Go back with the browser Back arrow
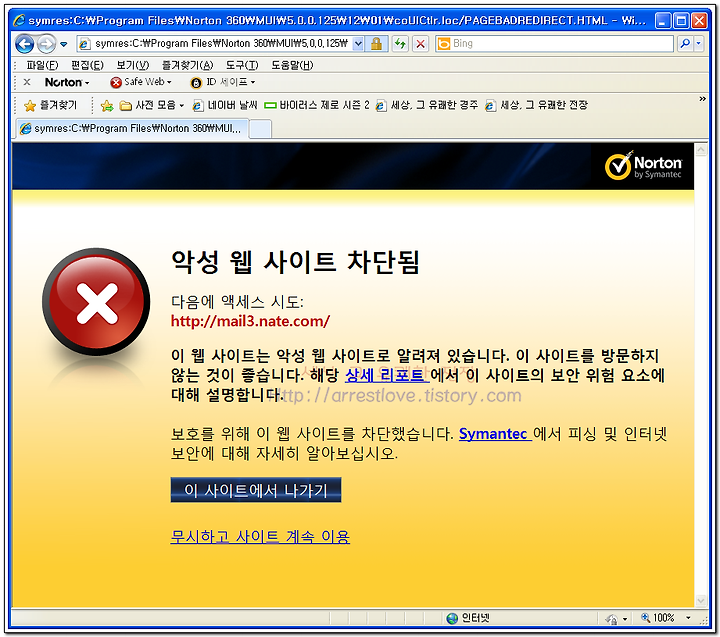 coord(24,44)
